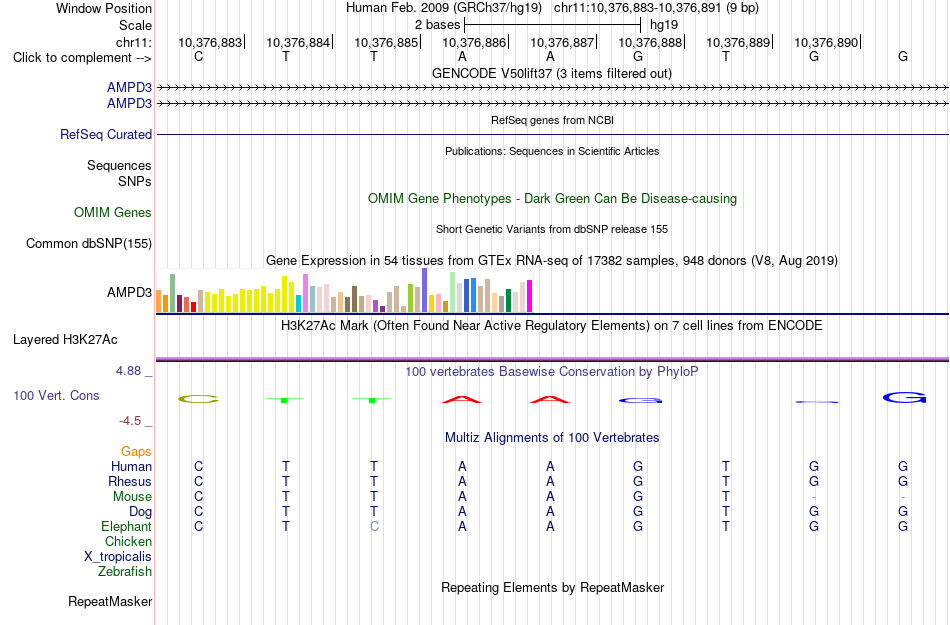Click '100 vertebrates Basewise Conservation by PhyloP' title
The width and height of the screenshot is (950, 625).
tap(552, 372)
